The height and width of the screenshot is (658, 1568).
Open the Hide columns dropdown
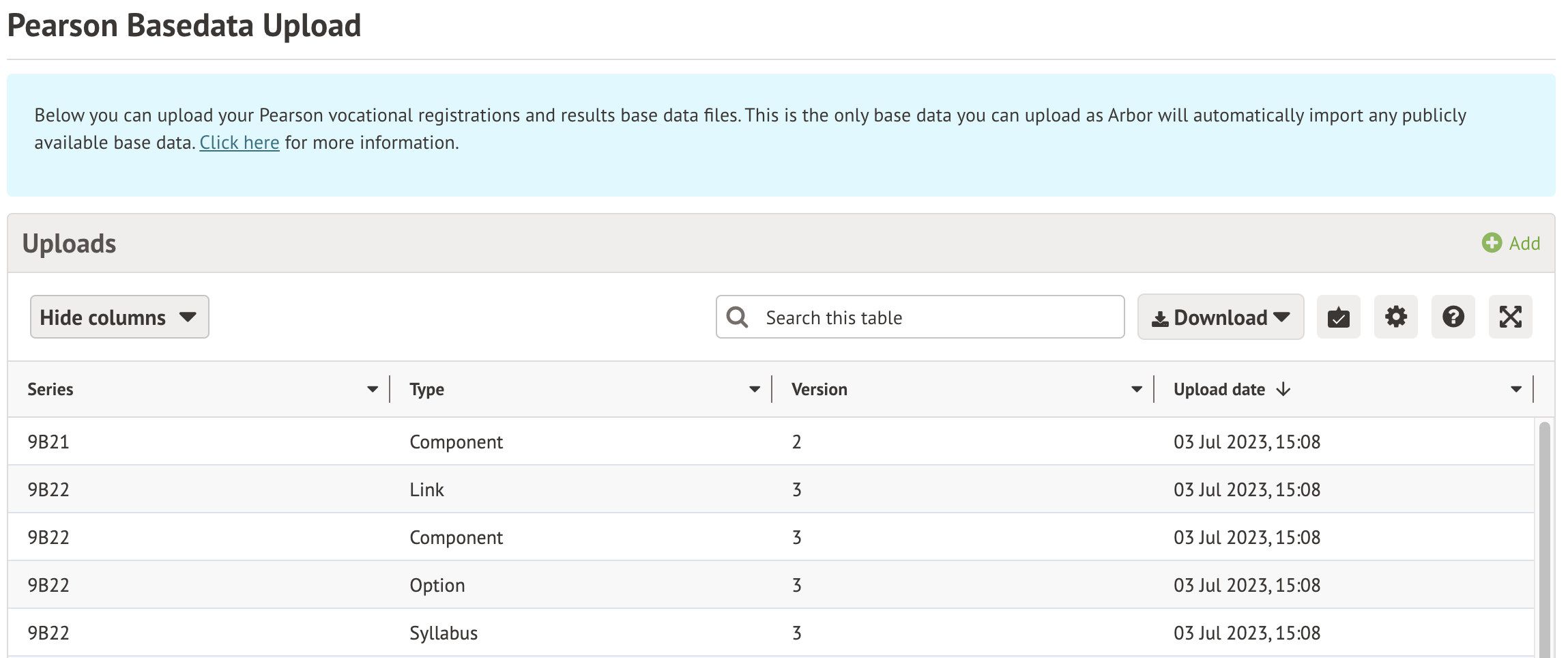click(x=119, y=317)
